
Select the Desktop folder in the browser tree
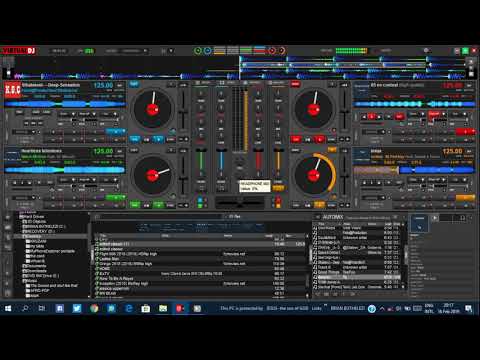pos(33,236)
